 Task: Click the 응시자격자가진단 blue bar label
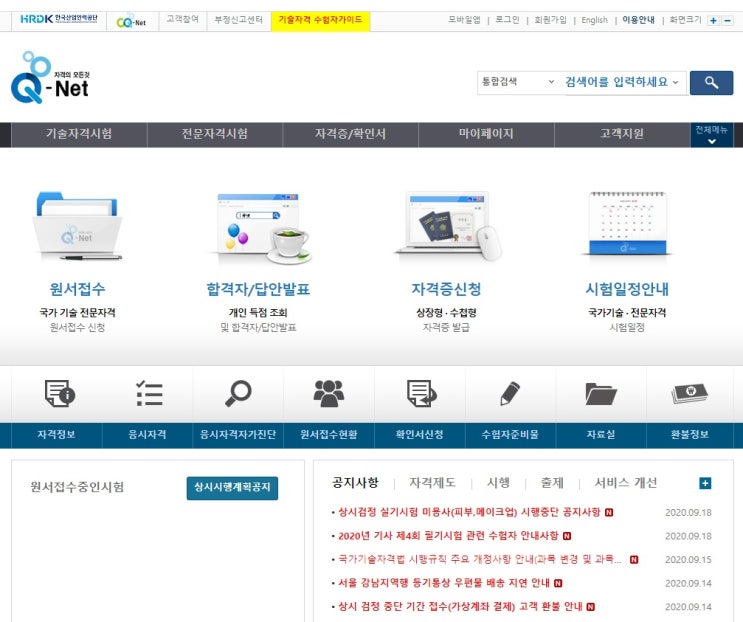pyautogui.click(x=238, y=435)
